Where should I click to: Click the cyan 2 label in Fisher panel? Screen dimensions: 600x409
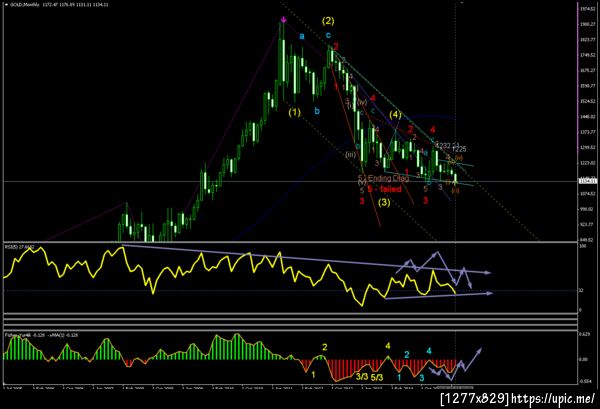[407, 355]
